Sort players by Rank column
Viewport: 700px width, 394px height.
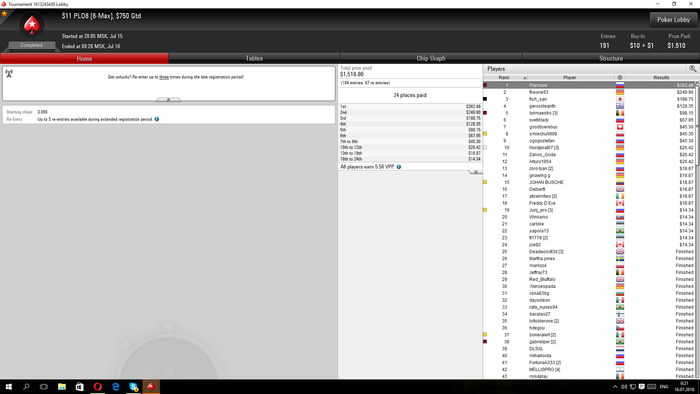click(505, 78)
